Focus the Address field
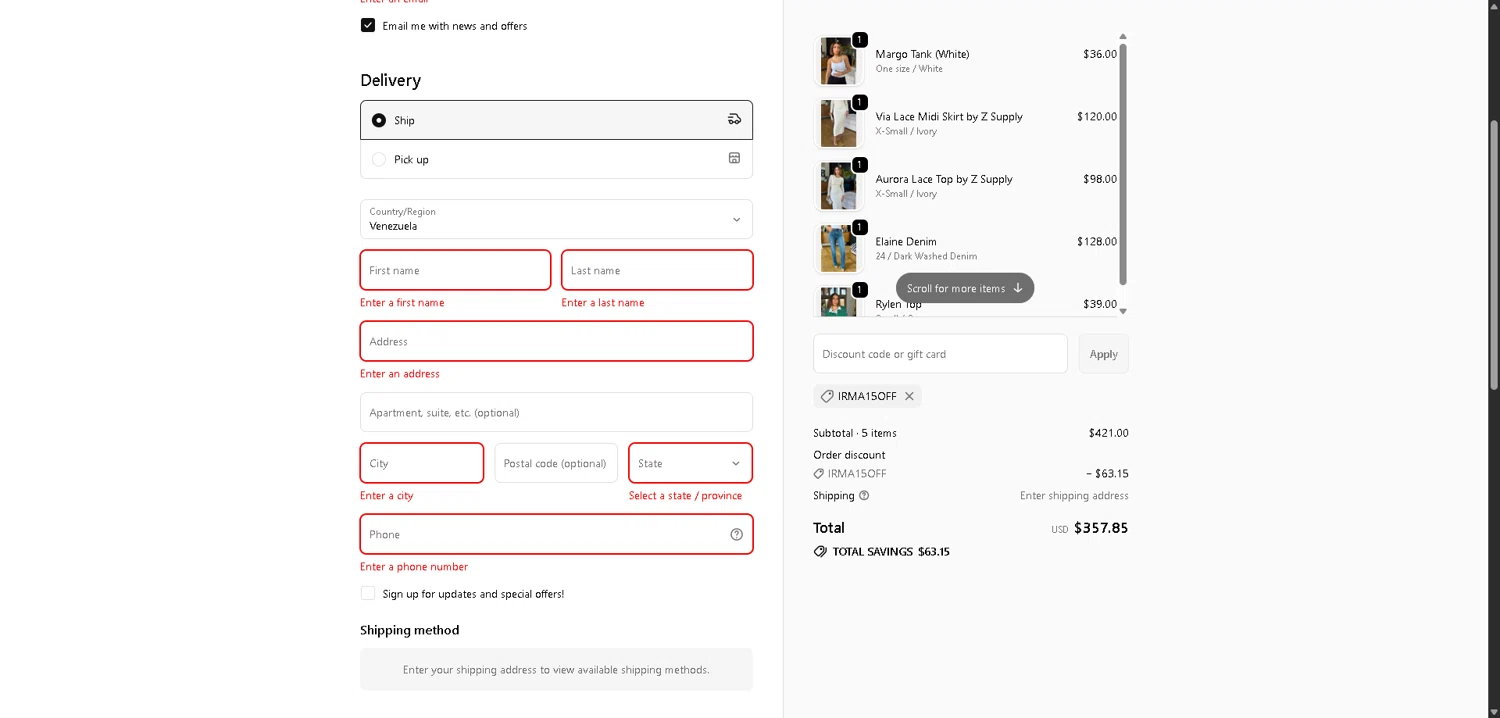 tap(556, 341)
